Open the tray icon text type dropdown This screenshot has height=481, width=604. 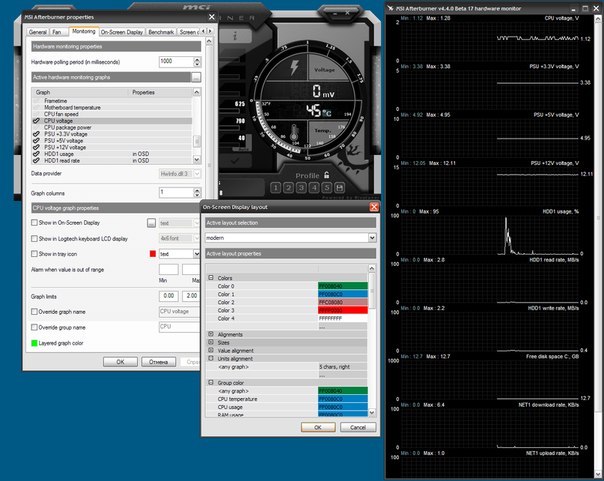(x=196, y=254)
